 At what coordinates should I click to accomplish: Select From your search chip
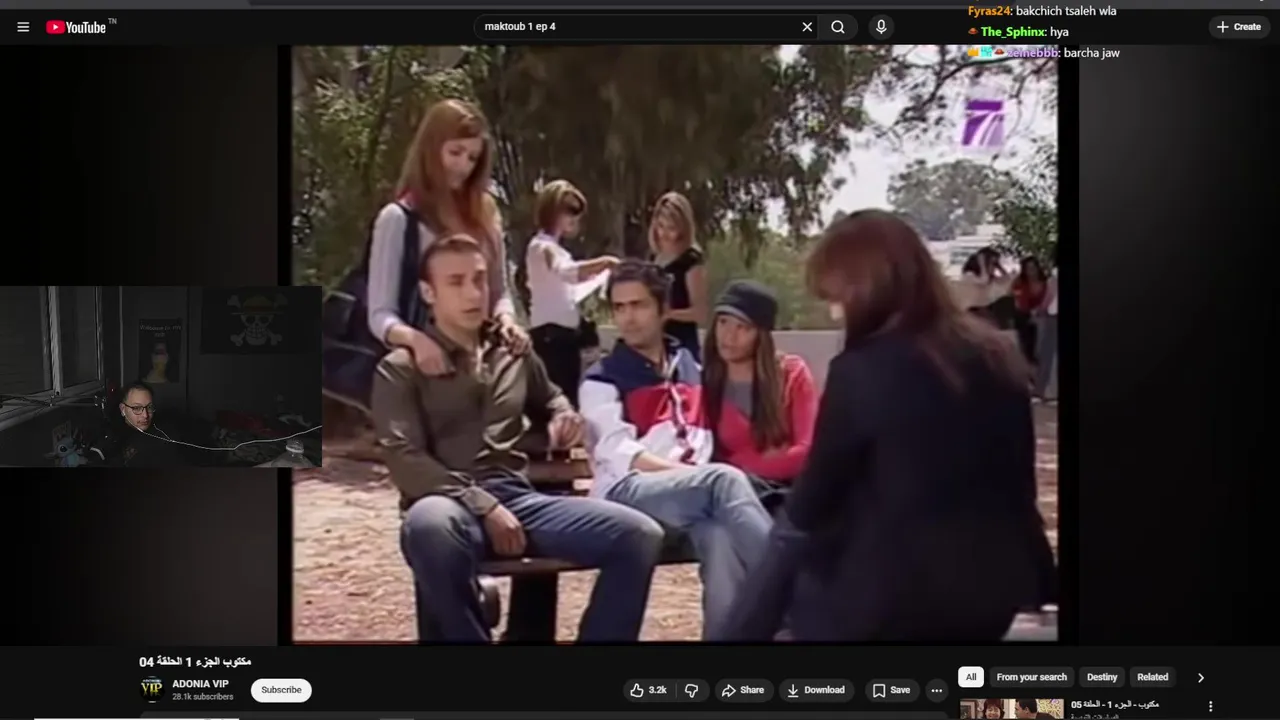click(x=1031, y=677)
